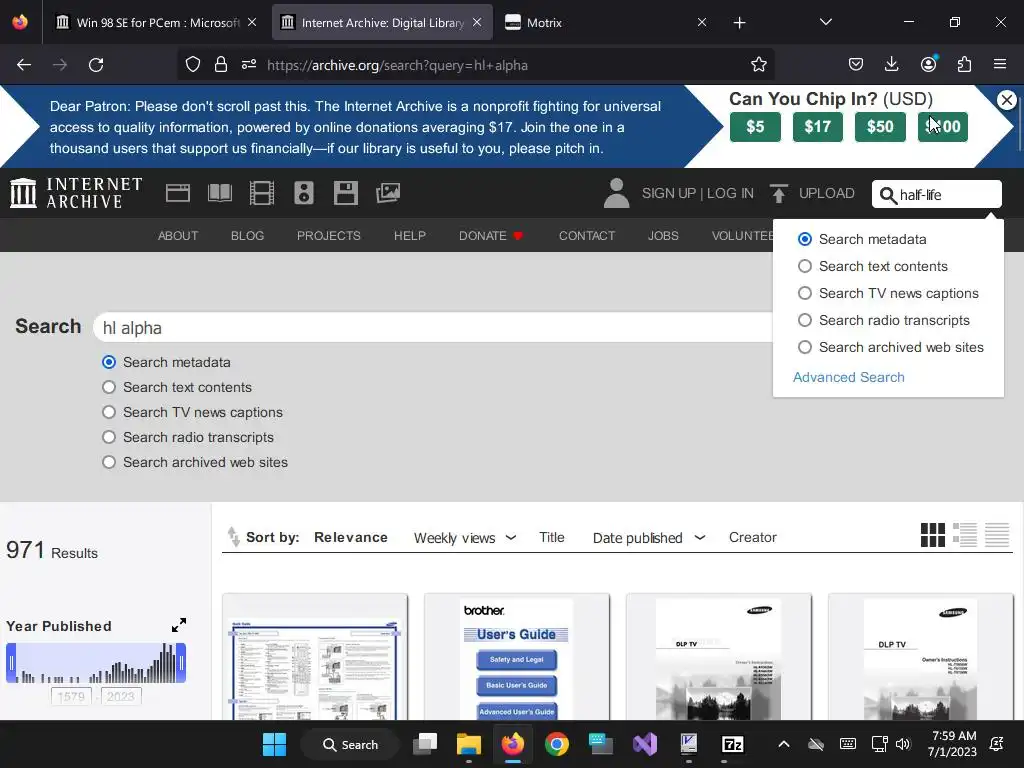Click the upload arrow icon
The image size is (1024, 768).
[x=778, y=193]
